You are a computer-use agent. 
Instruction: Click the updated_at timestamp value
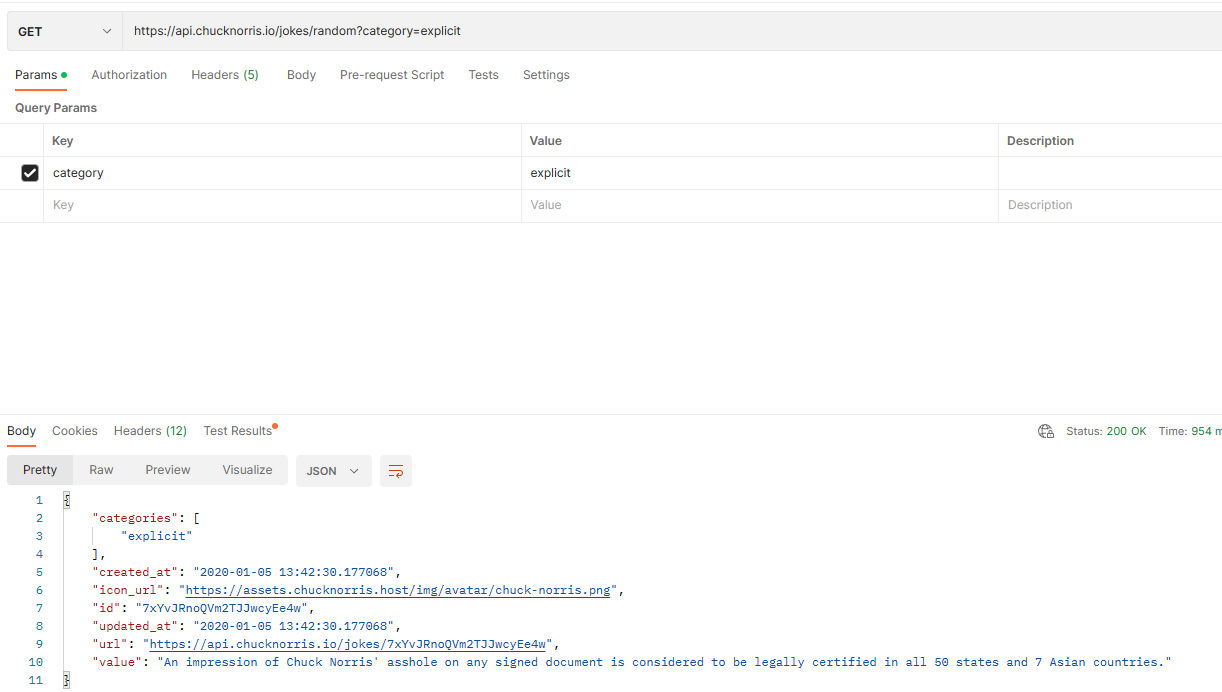click(296, 626)
